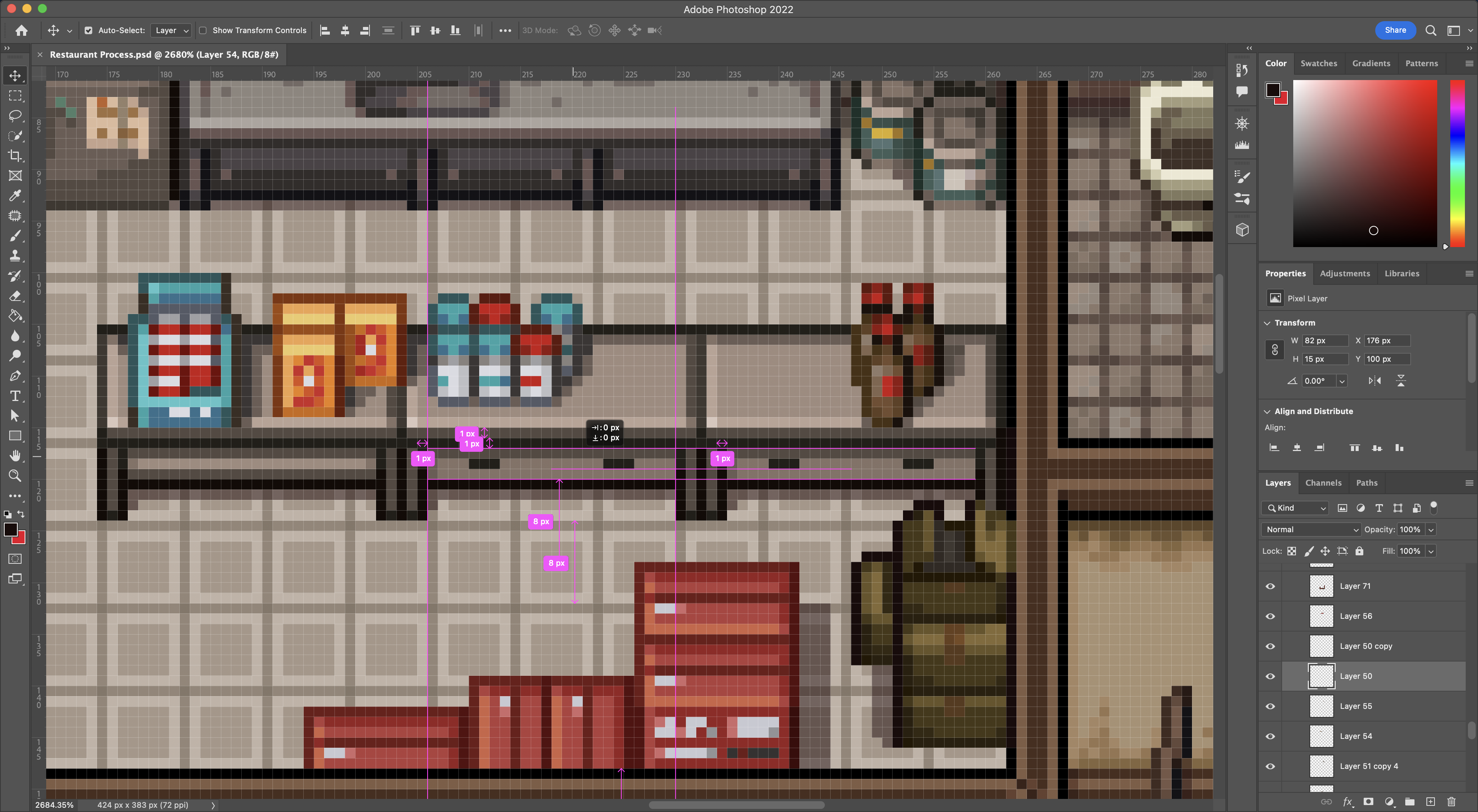1478x812 pixels.
Task: Enable Show Transform Controls checkbox
Action: (202, 30)
